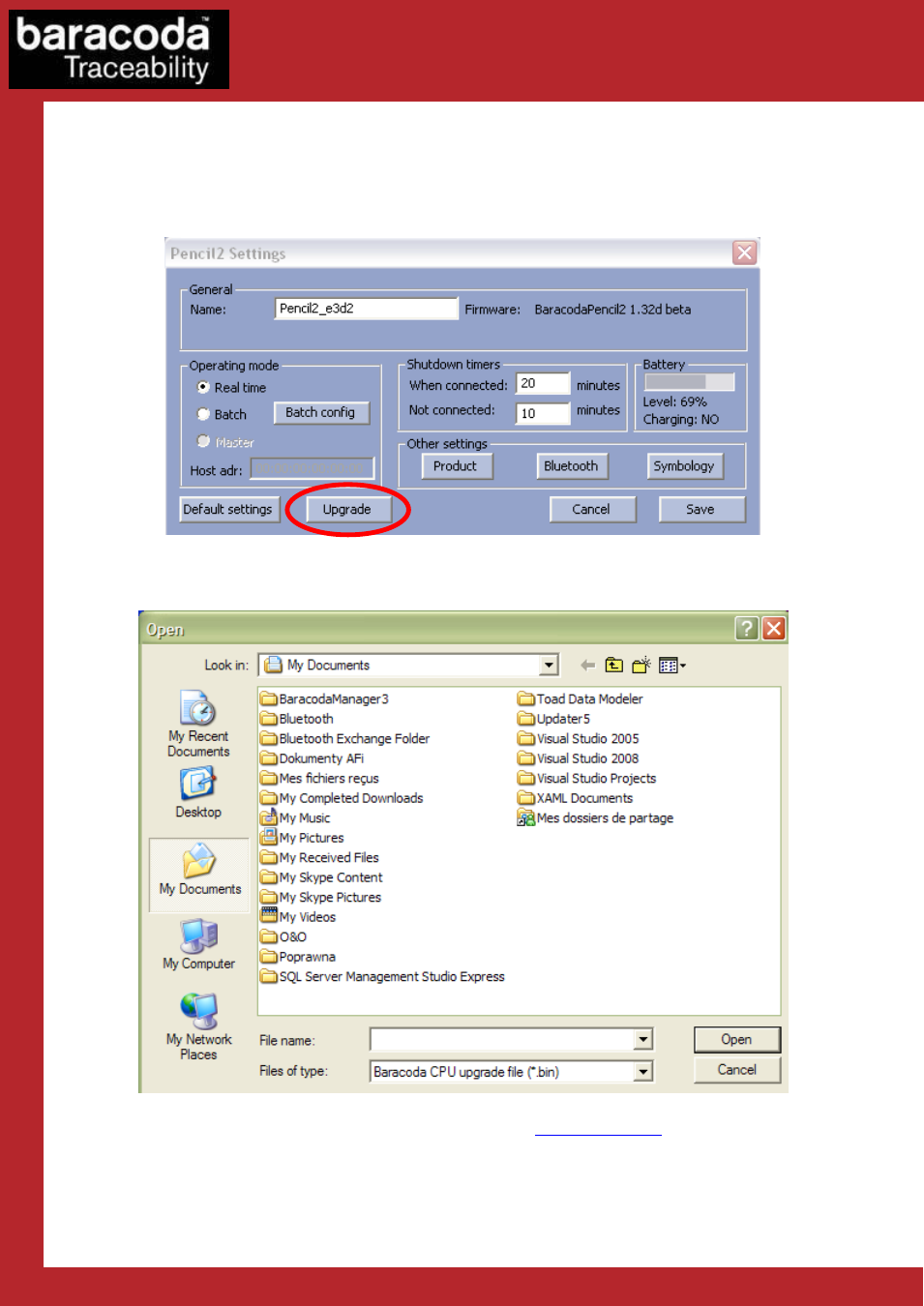Select Visual Studio Projects folder
924x1306 pixels.
(587, 779)
